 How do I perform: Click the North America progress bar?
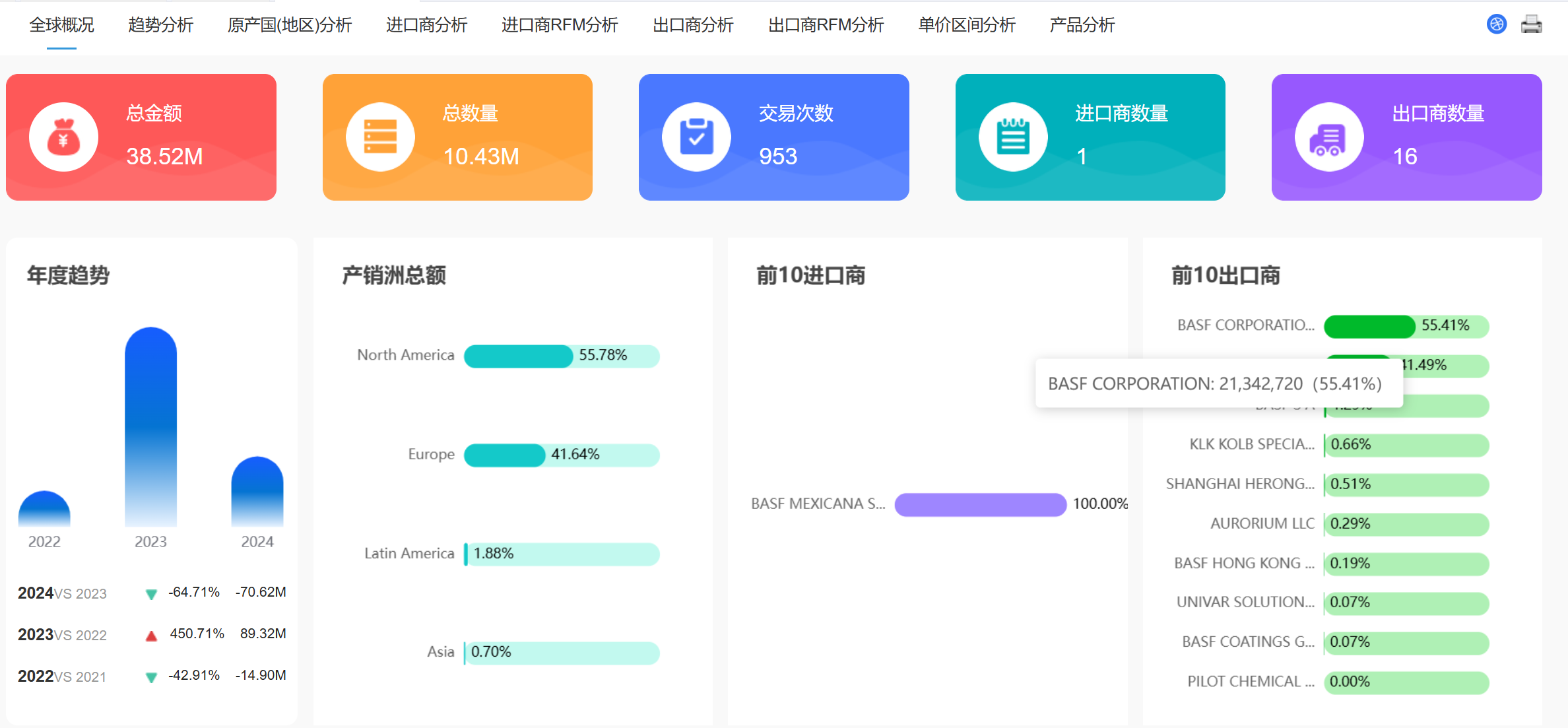(x=518, y=356)
